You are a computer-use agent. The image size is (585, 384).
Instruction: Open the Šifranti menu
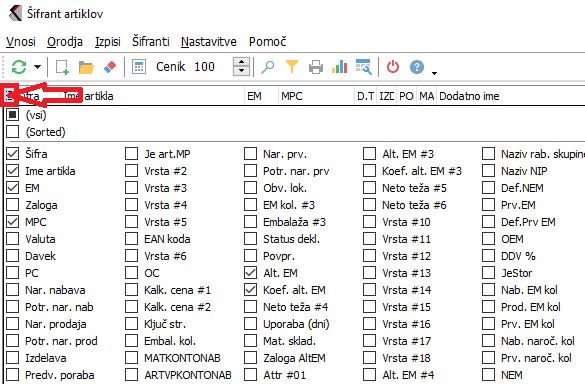coord(151,41)
